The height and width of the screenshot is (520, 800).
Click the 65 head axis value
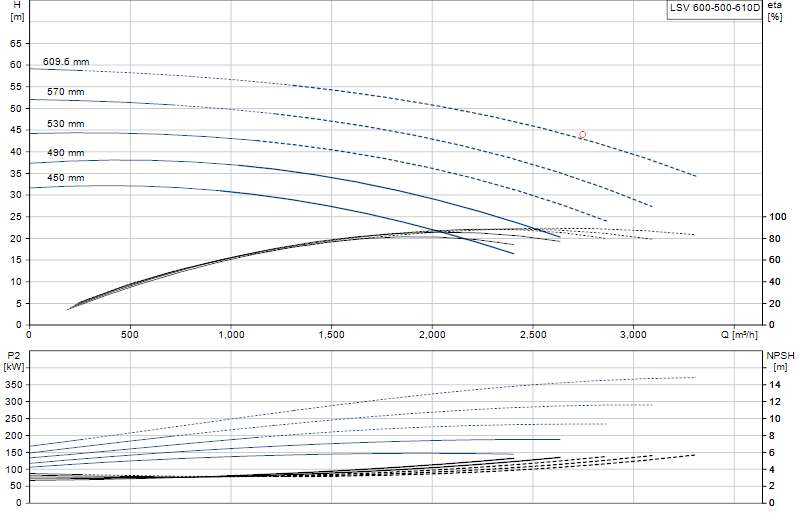[16, 44]
